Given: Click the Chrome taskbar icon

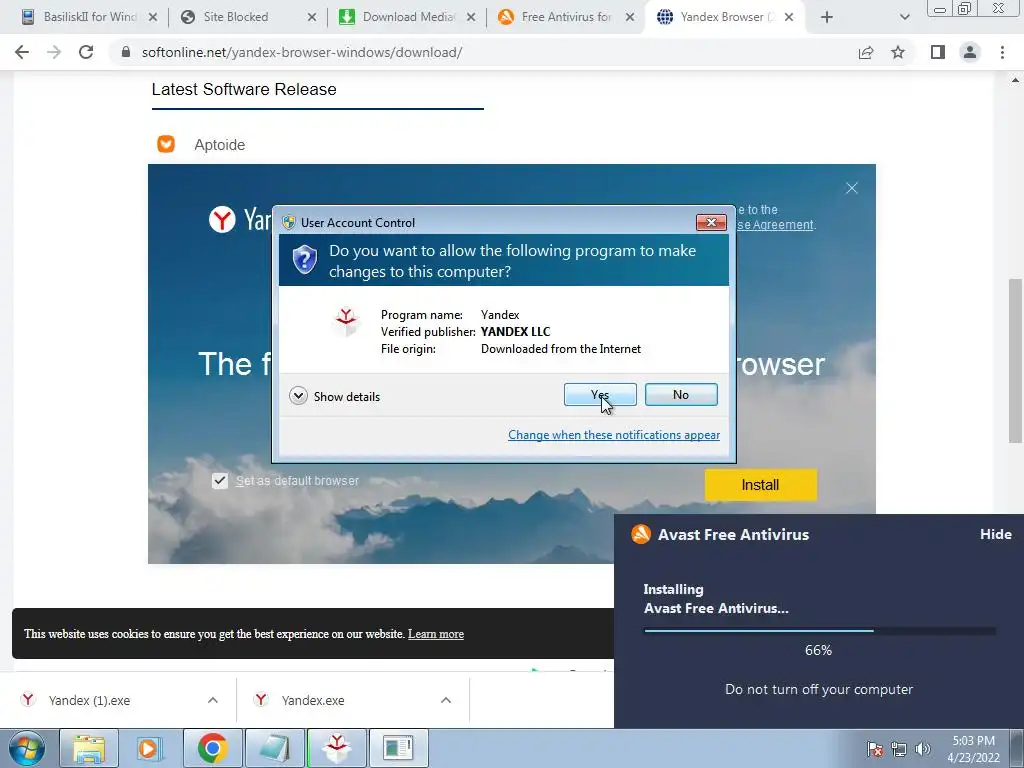Looking at the screenshot, I should [212, 748].
